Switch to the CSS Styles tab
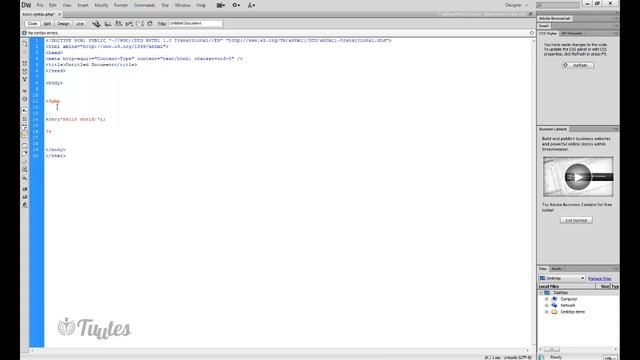The width and height of the screenshot is (640, 360). 548,33
